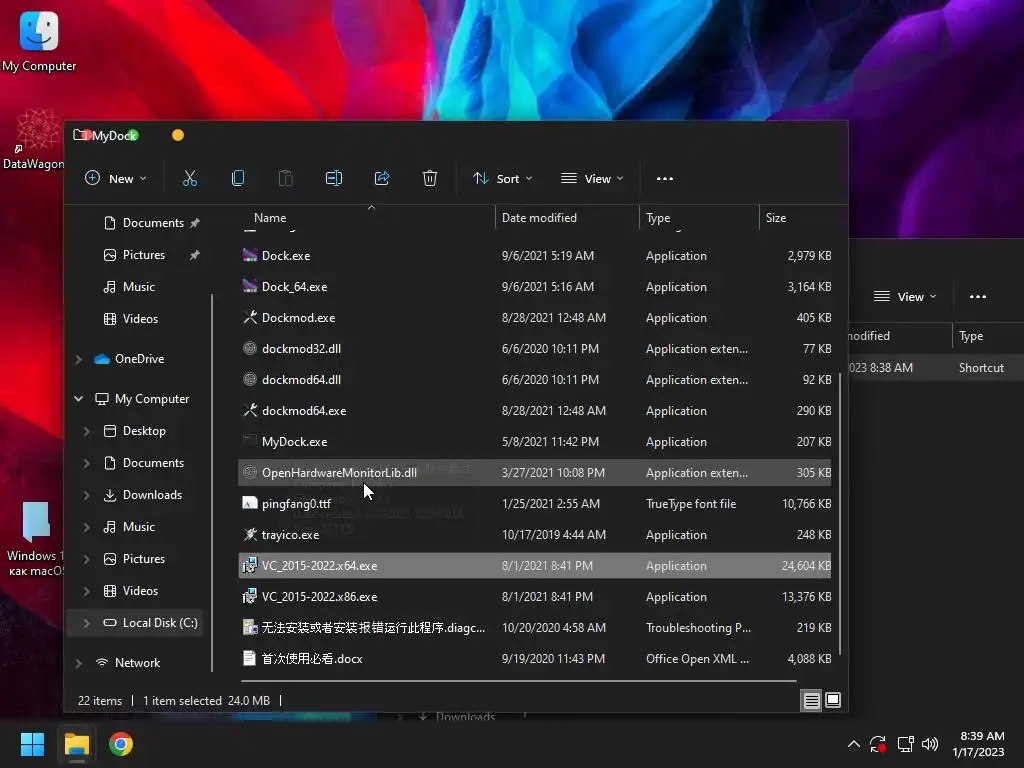Select the trayico.exe file
Viewport: 1024px width, 768px height.
pos(535,534)
